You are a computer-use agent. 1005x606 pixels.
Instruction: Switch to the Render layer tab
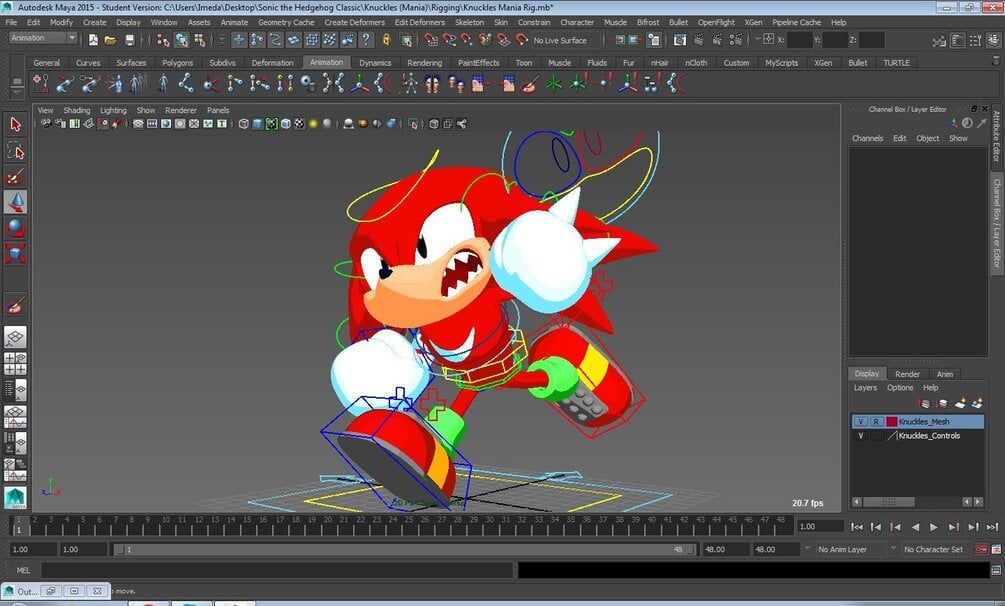[907, 374]
